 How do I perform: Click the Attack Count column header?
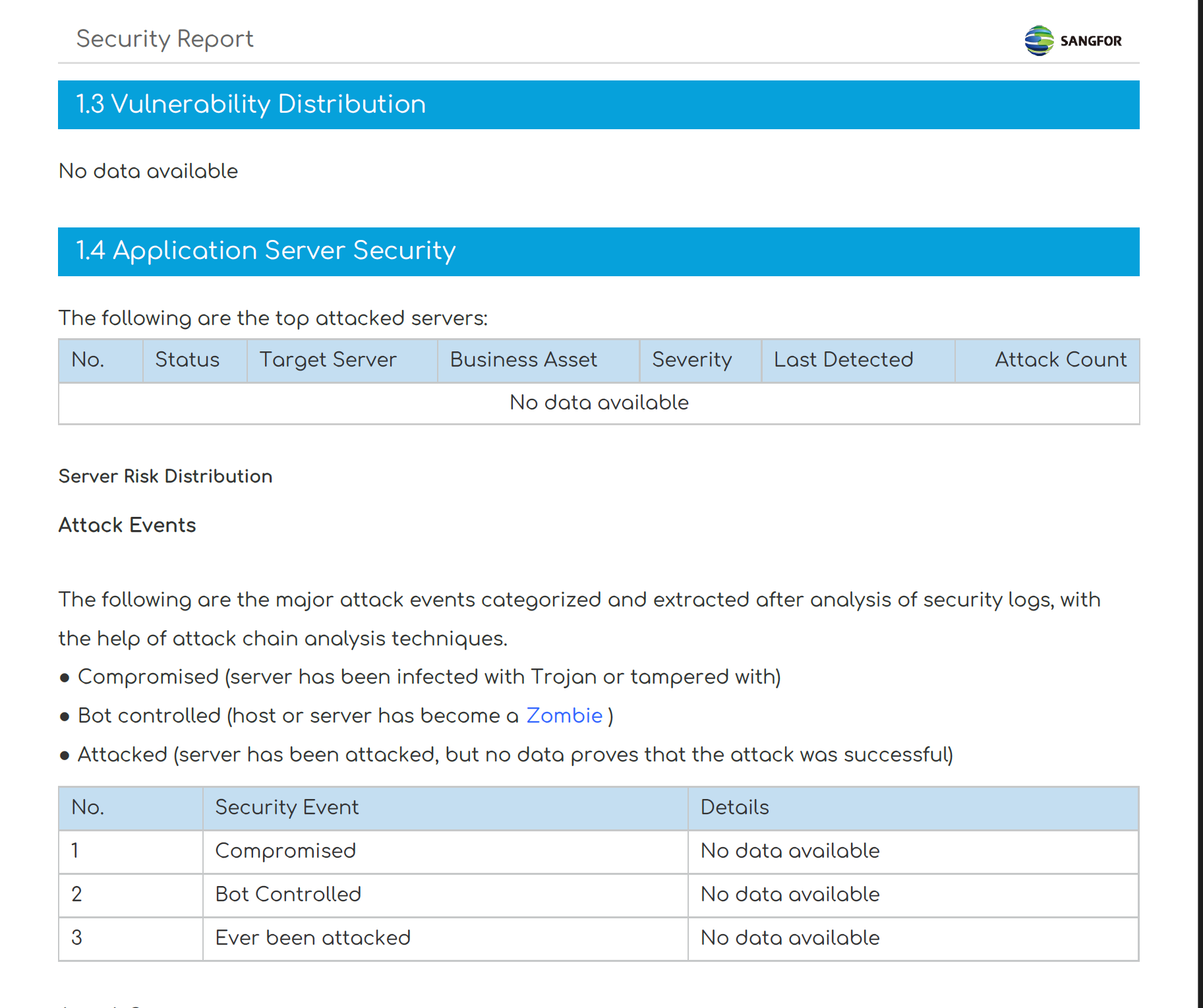(1060, 360)
